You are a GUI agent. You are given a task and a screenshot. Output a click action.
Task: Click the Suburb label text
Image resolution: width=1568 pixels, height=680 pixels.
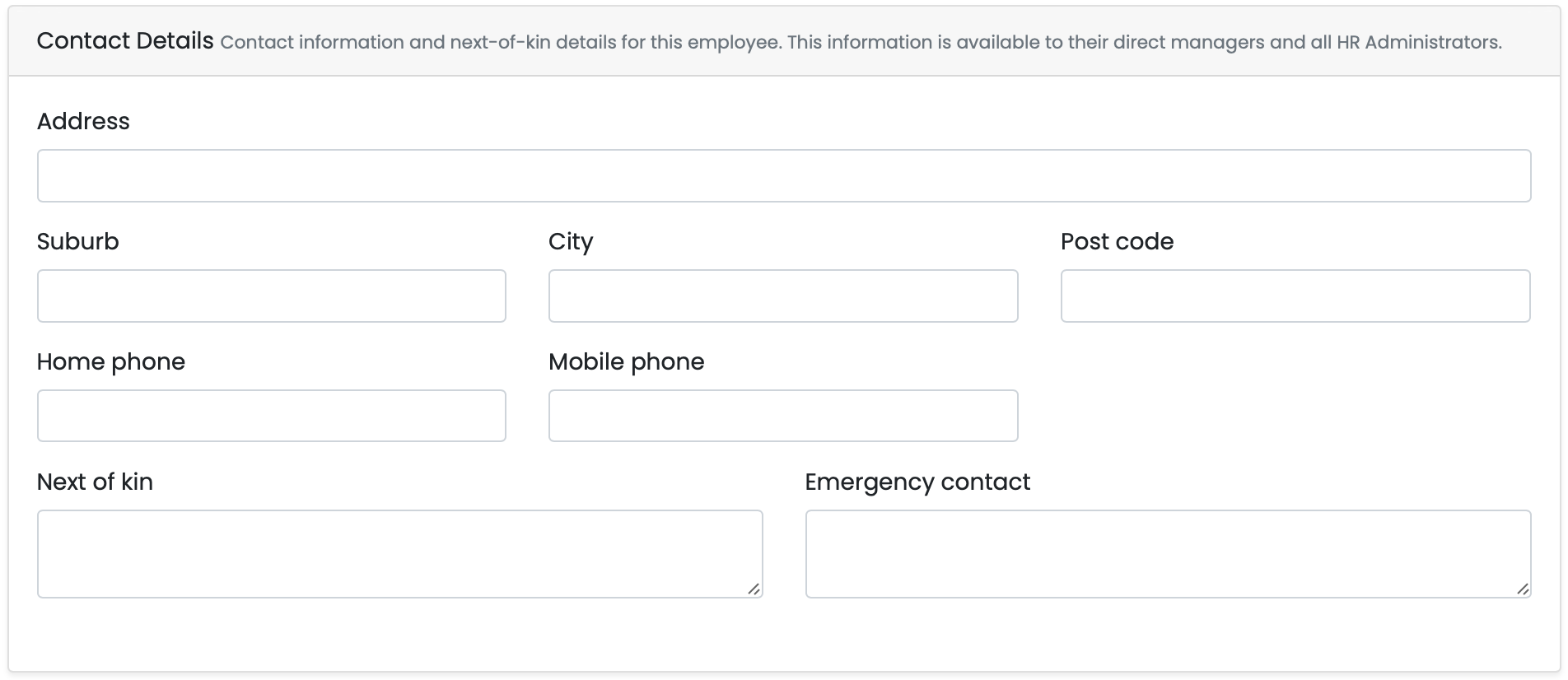(78, 241)
